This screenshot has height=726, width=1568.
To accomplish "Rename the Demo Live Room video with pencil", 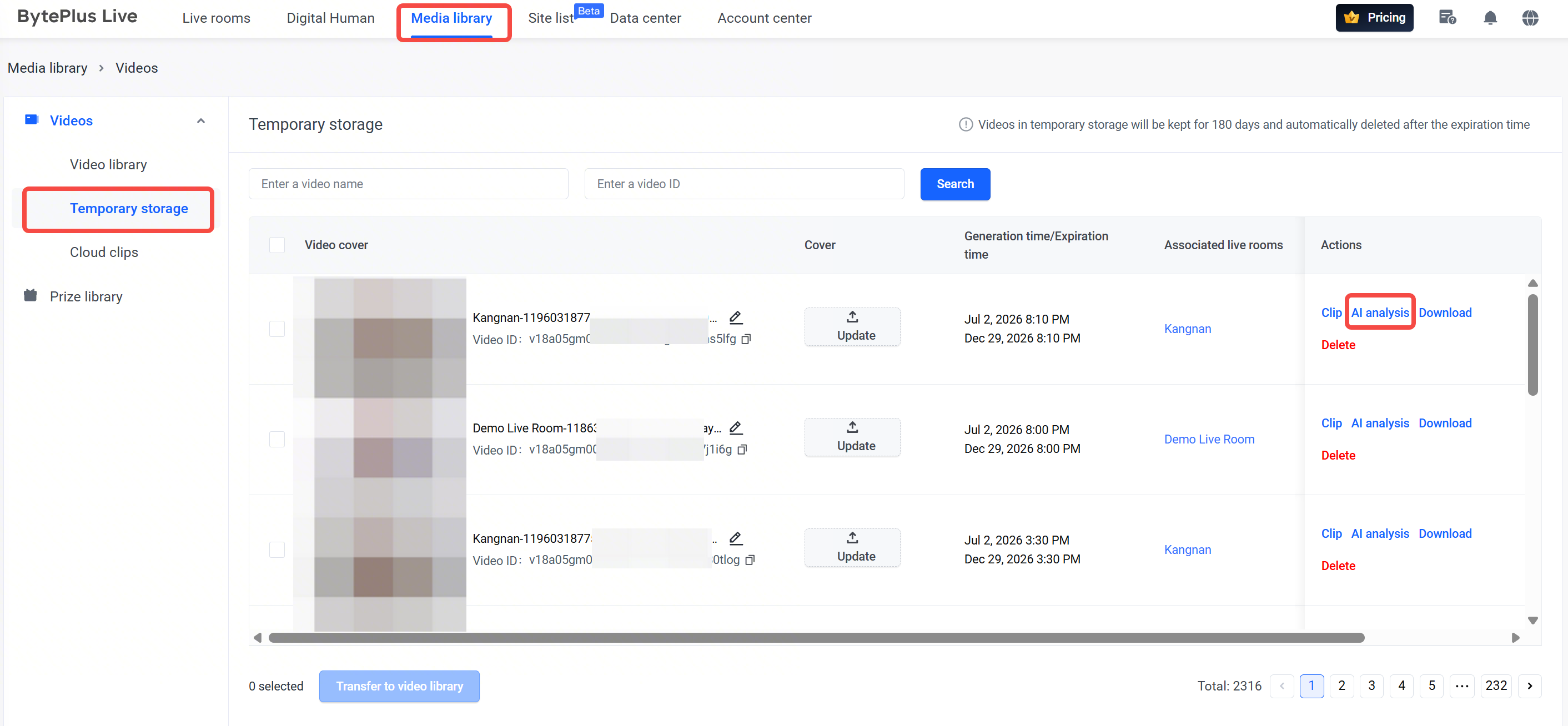I will click(x=735, y=428).
